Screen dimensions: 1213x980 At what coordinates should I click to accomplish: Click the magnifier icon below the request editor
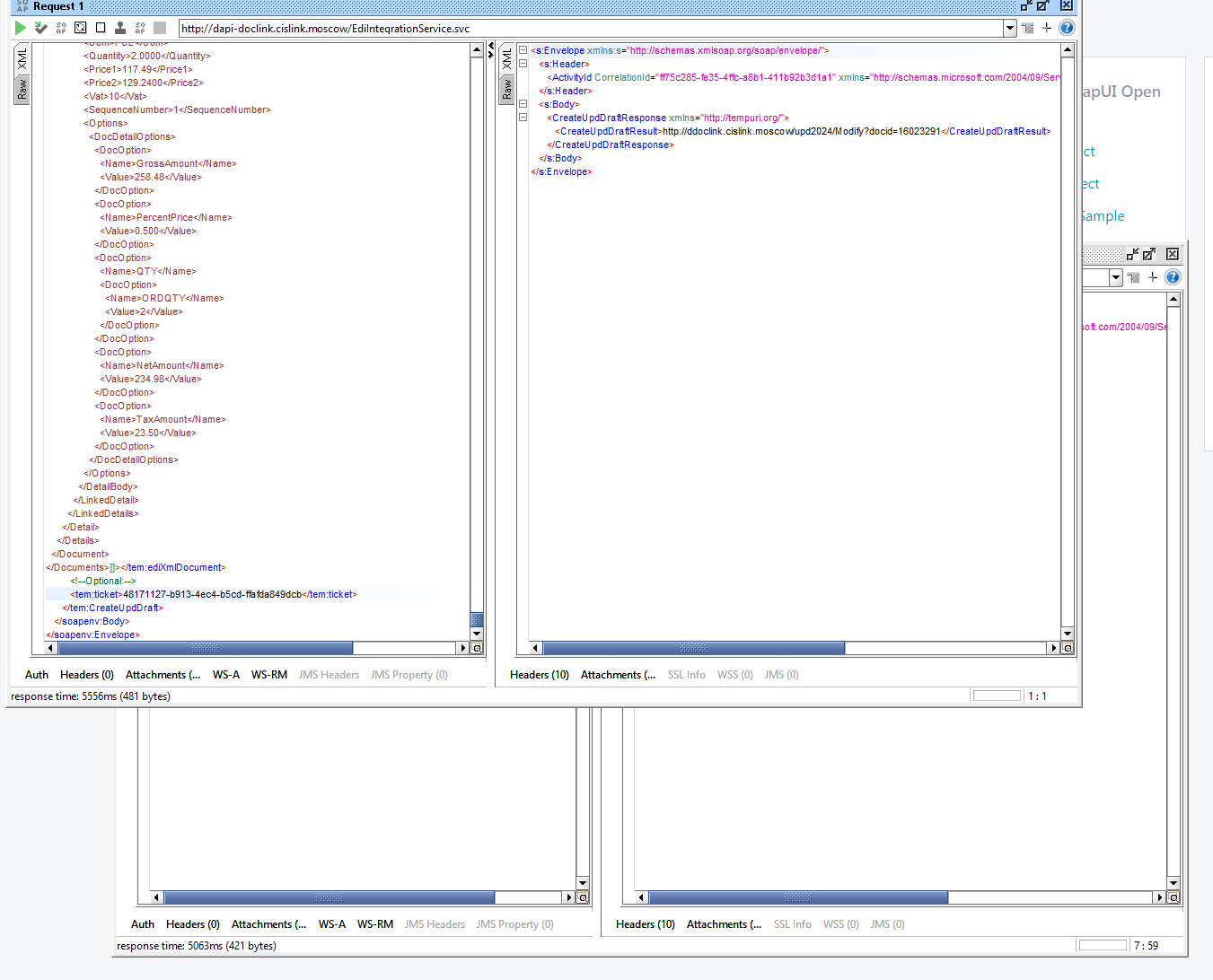click(478, 648)
